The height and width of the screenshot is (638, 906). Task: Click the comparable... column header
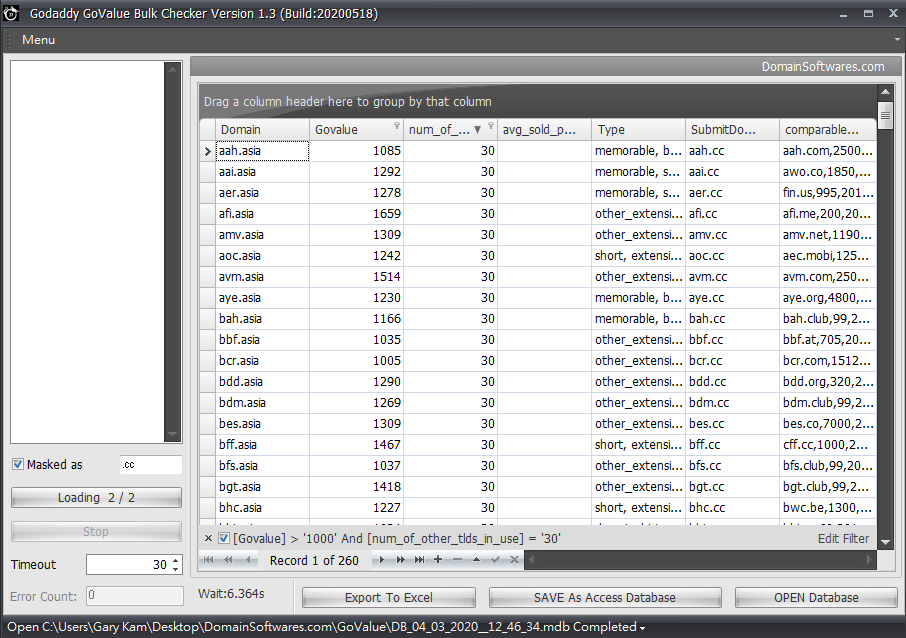point(827,129)
